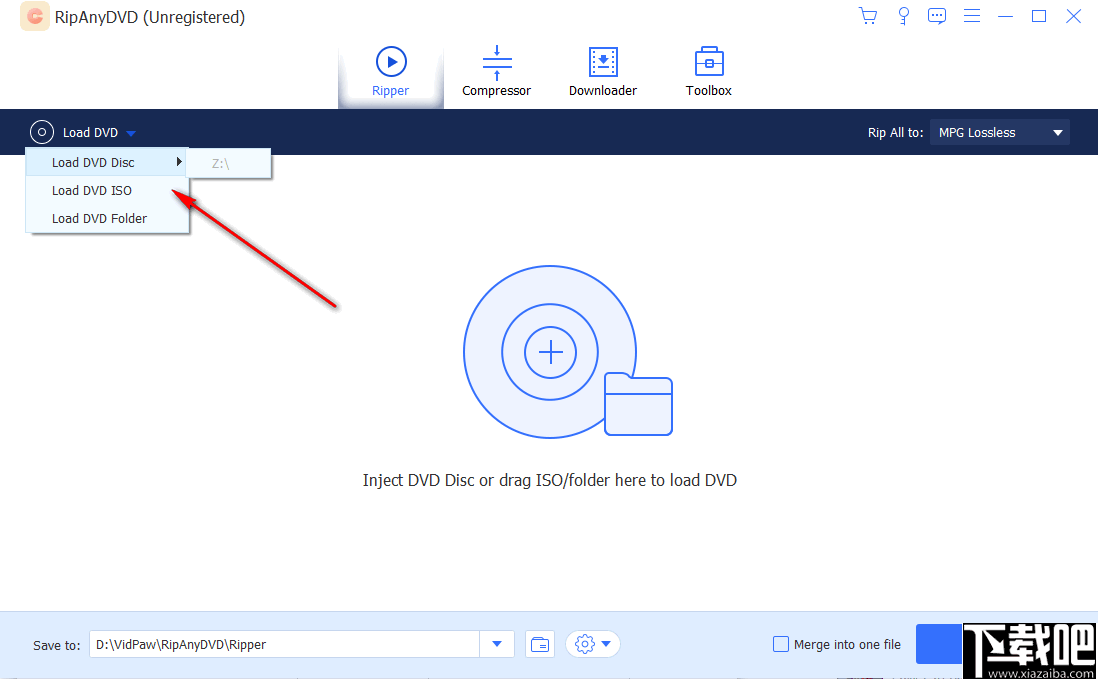1098x679 pixels.
Task: Open the Downloader module
Action: pyautogui.click(x=602, y=70)
